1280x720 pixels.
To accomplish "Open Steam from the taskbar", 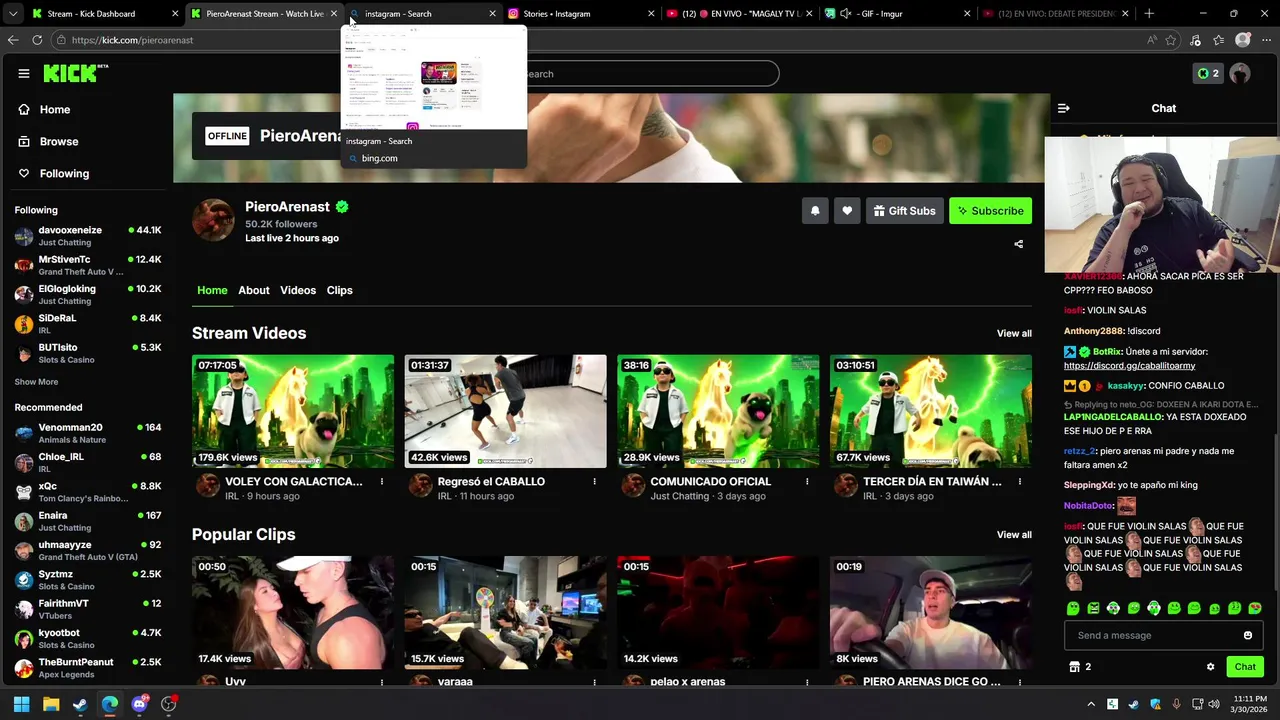I will click(x=80, y=704).
